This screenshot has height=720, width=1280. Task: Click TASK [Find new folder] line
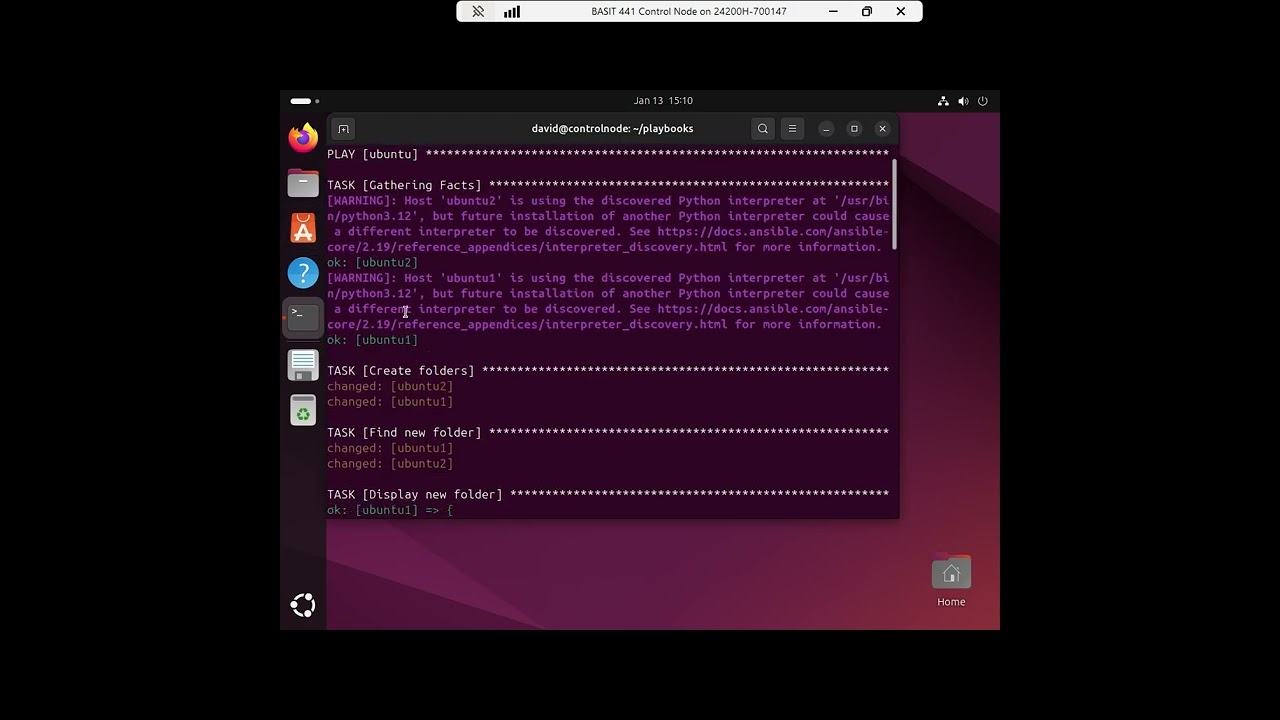tap(608, 433)
